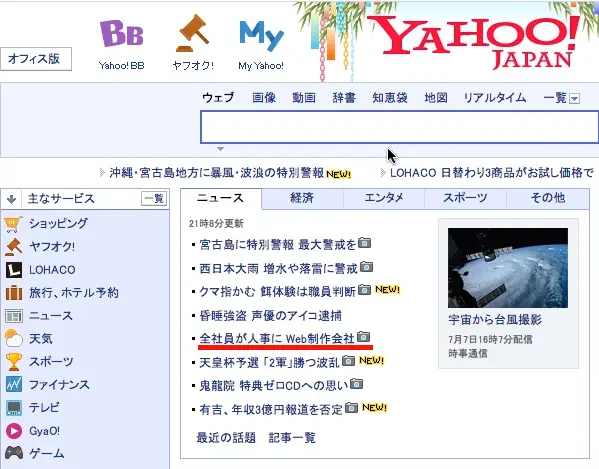
Task: Click the 天気 weather icon
Action: point(13,338)
